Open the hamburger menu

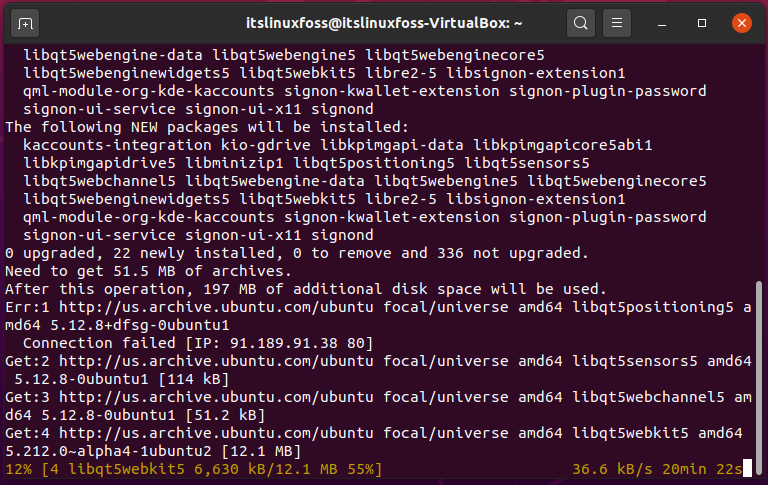(617, 23)
